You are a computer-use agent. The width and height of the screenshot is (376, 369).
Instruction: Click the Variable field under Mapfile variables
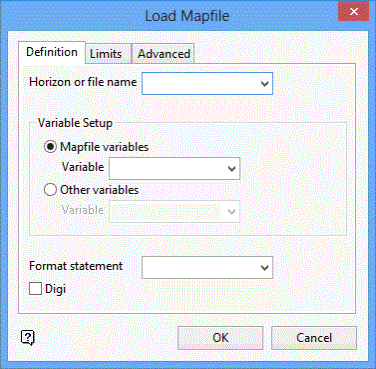[168, 169]
